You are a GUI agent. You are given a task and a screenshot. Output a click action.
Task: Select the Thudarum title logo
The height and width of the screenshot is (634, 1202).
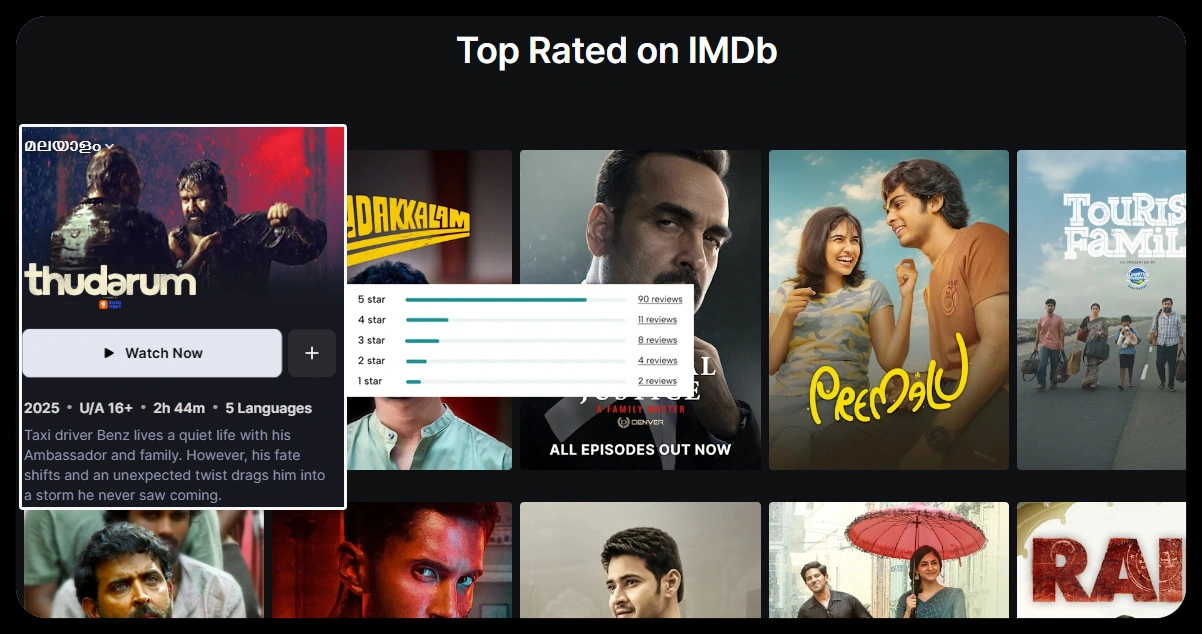[x=110, y=282]
